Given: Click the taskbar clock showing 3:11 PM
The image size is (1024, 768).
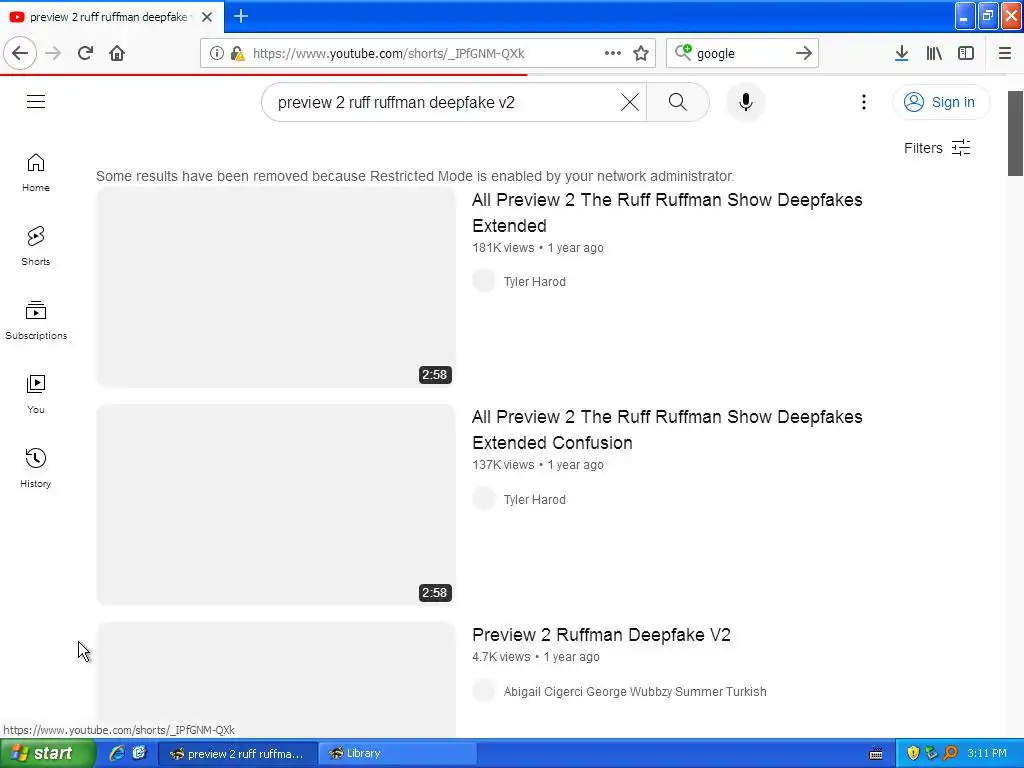Looking at the screenshot, I should [987, 753].
